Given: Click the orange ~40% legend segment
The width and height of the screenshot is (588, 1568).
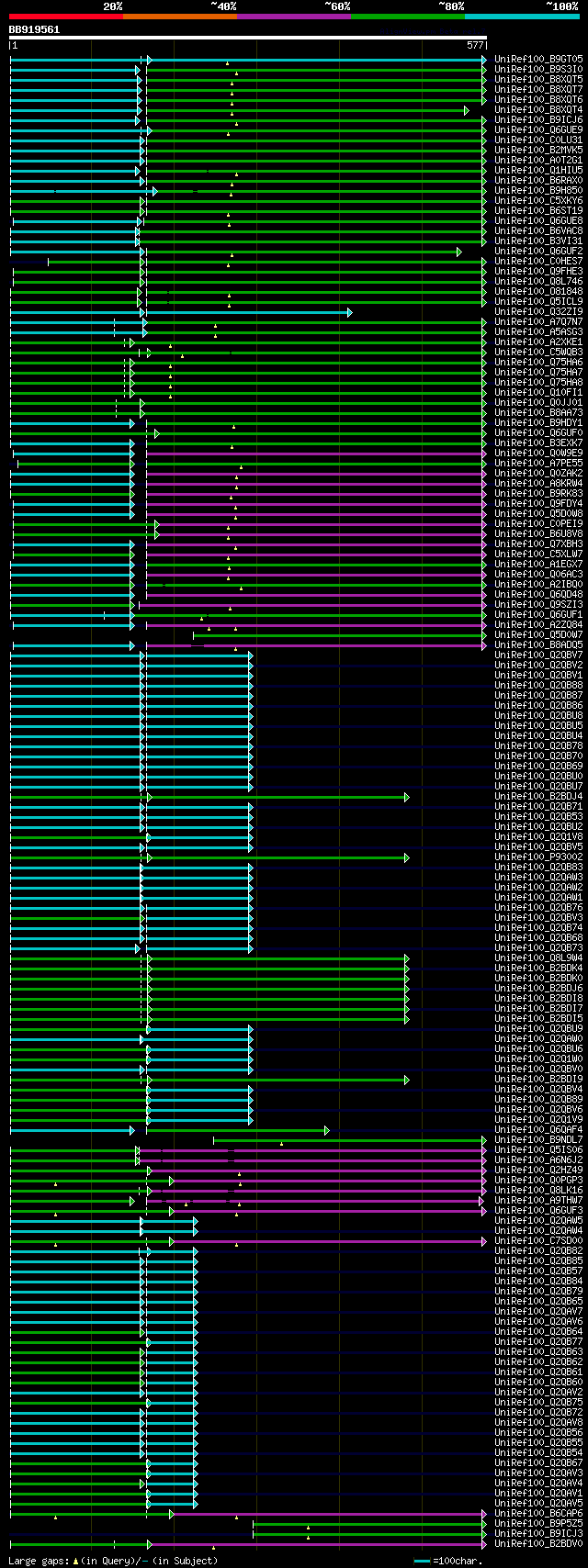Looking at the screenshot, I should pos(180,17).
